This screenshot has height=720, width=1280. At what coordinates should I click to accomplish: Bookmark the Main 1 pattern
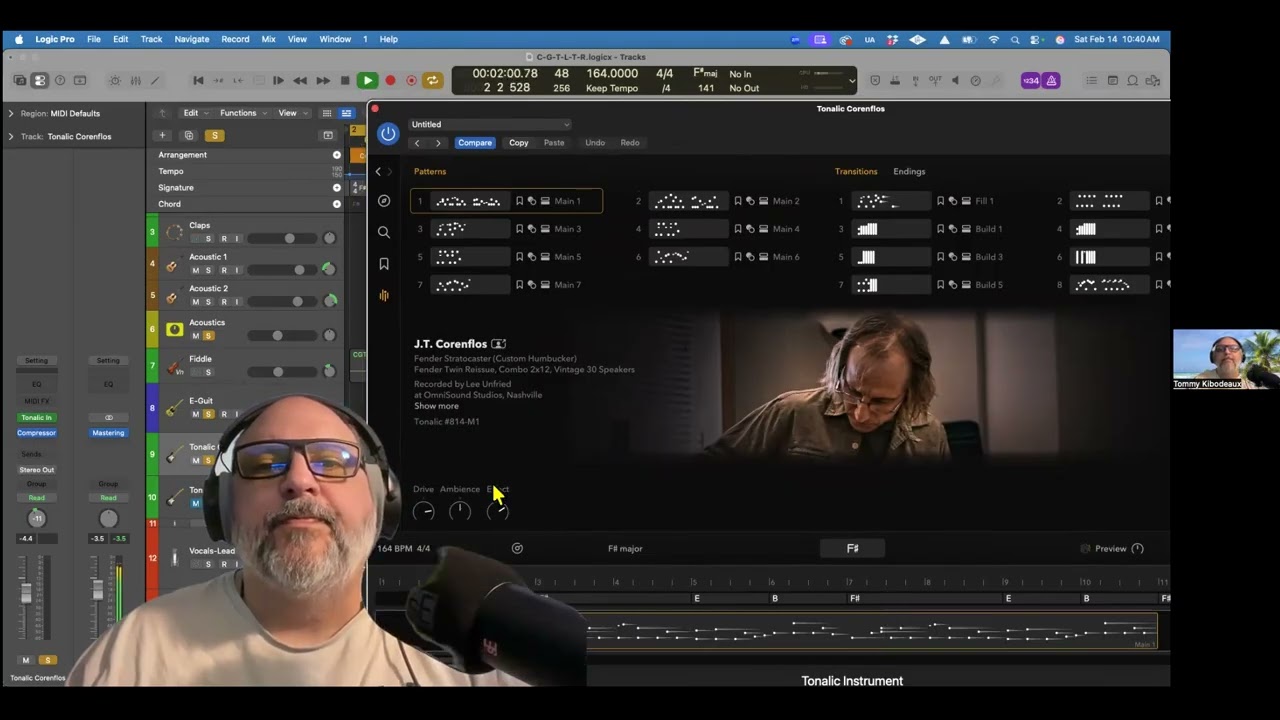coord(519,201)
